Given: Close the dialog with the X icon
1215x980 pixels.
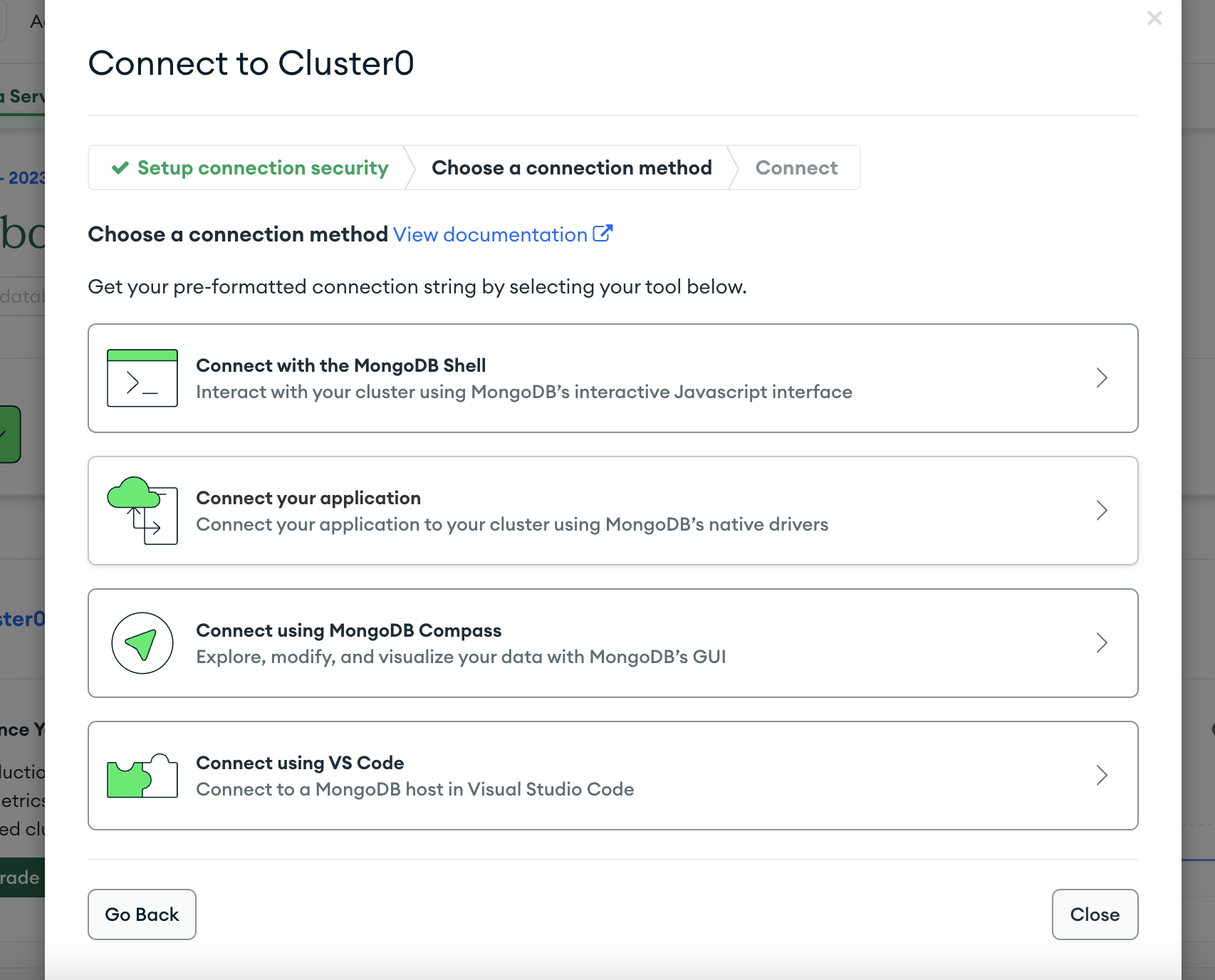Looking at the screenshot, I should (x=1154, y=19).
